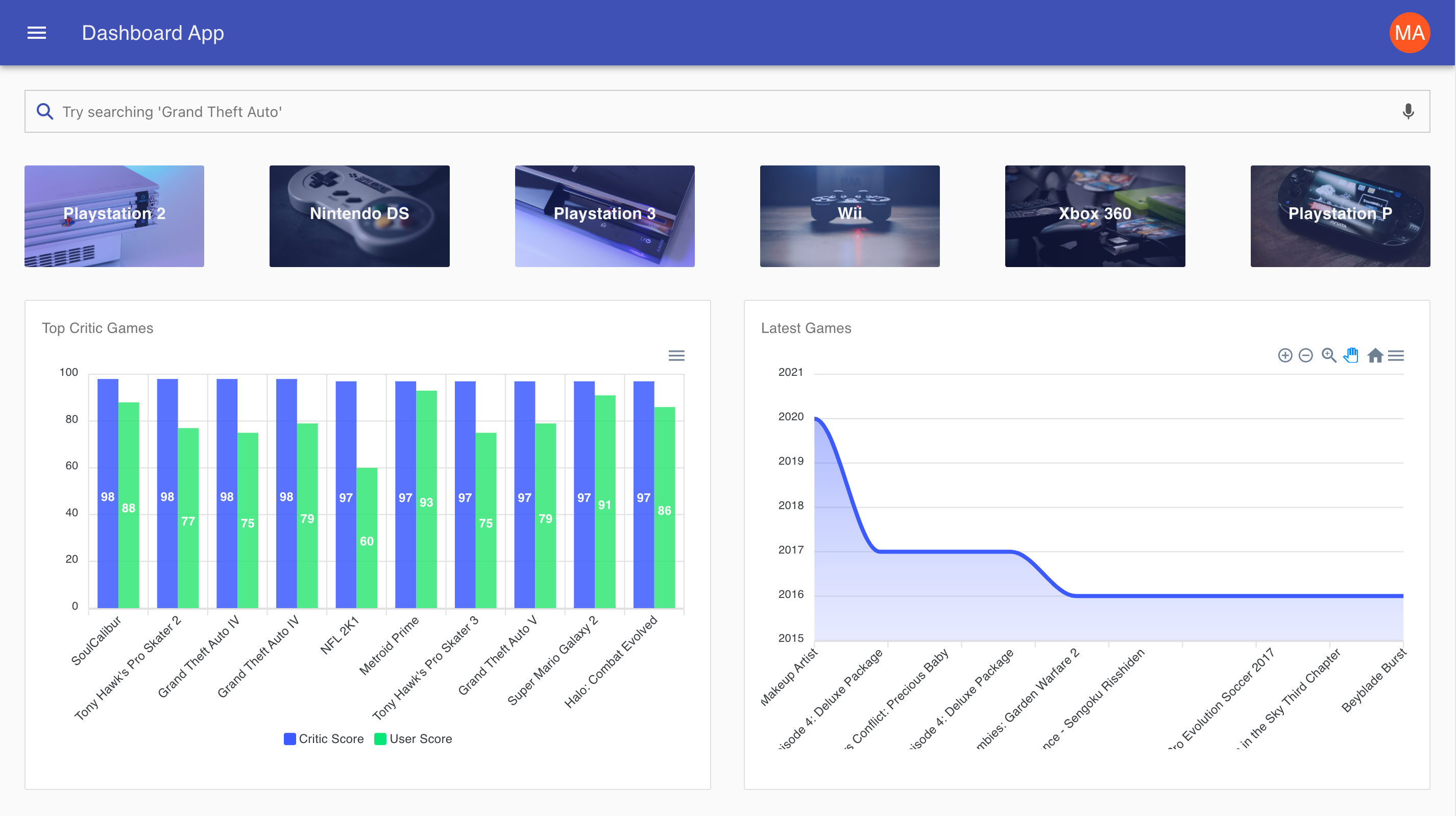Click the microphone voice search icon

[x=1408, y=111]
